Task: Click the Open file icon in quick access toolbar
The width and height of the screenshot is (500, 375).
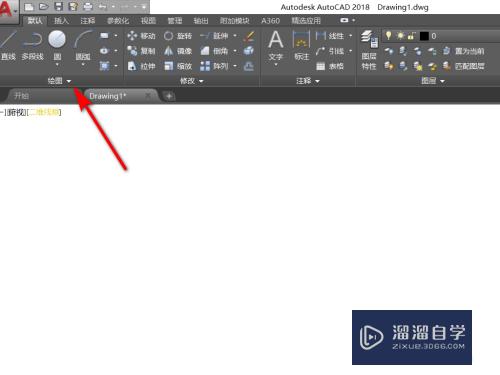Action: pos(43,7)
